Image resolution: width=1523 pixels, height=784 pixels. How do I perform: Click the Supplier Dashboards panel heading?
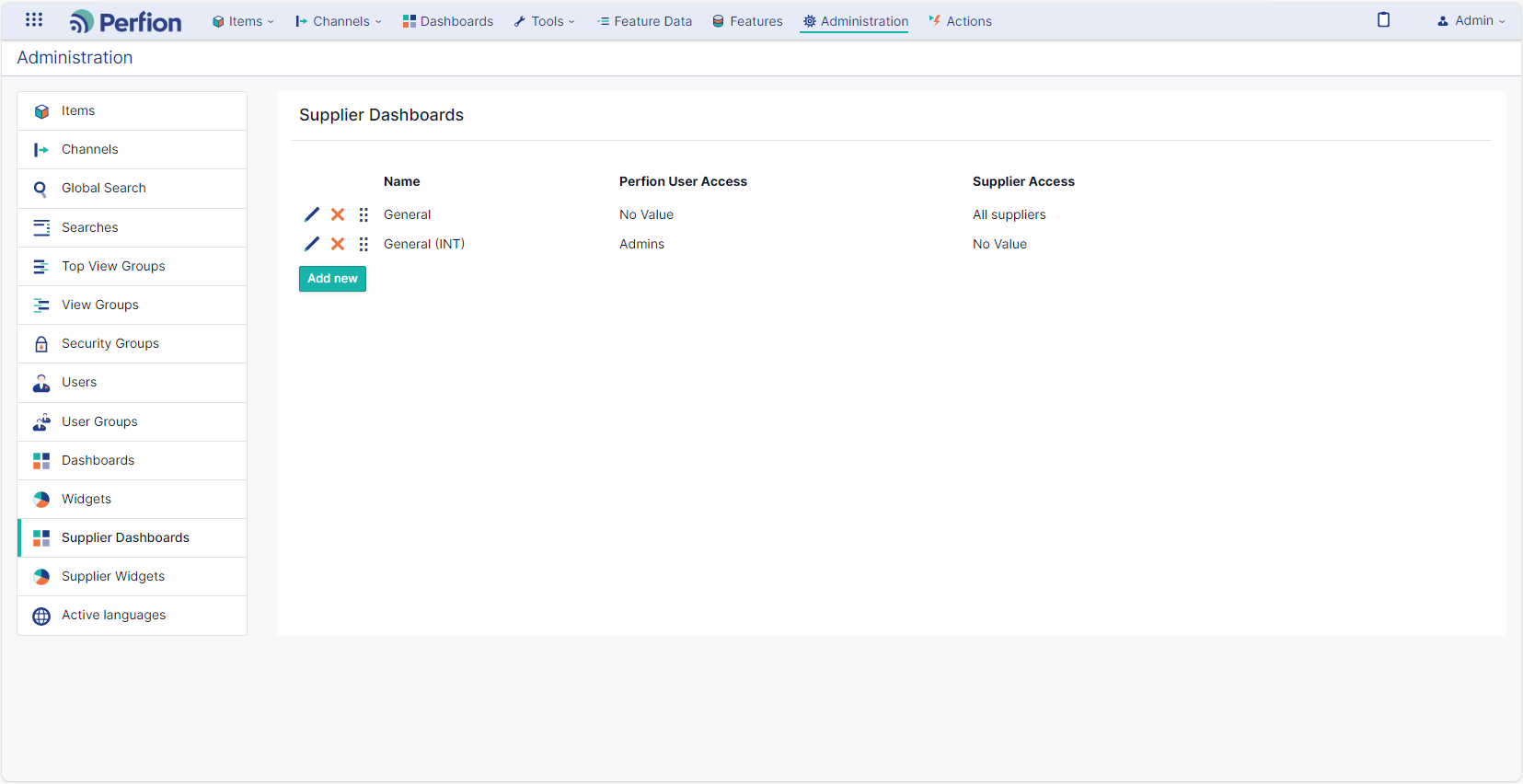(x=381, y=115)
